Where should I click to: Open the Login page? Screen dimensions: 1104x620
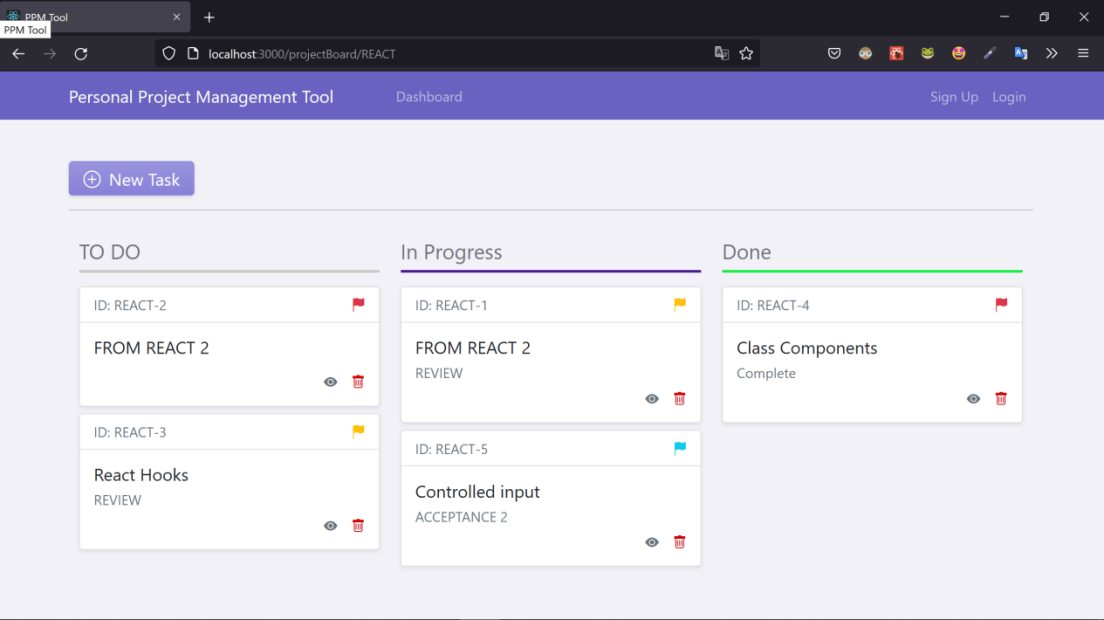click(1009, 96)
